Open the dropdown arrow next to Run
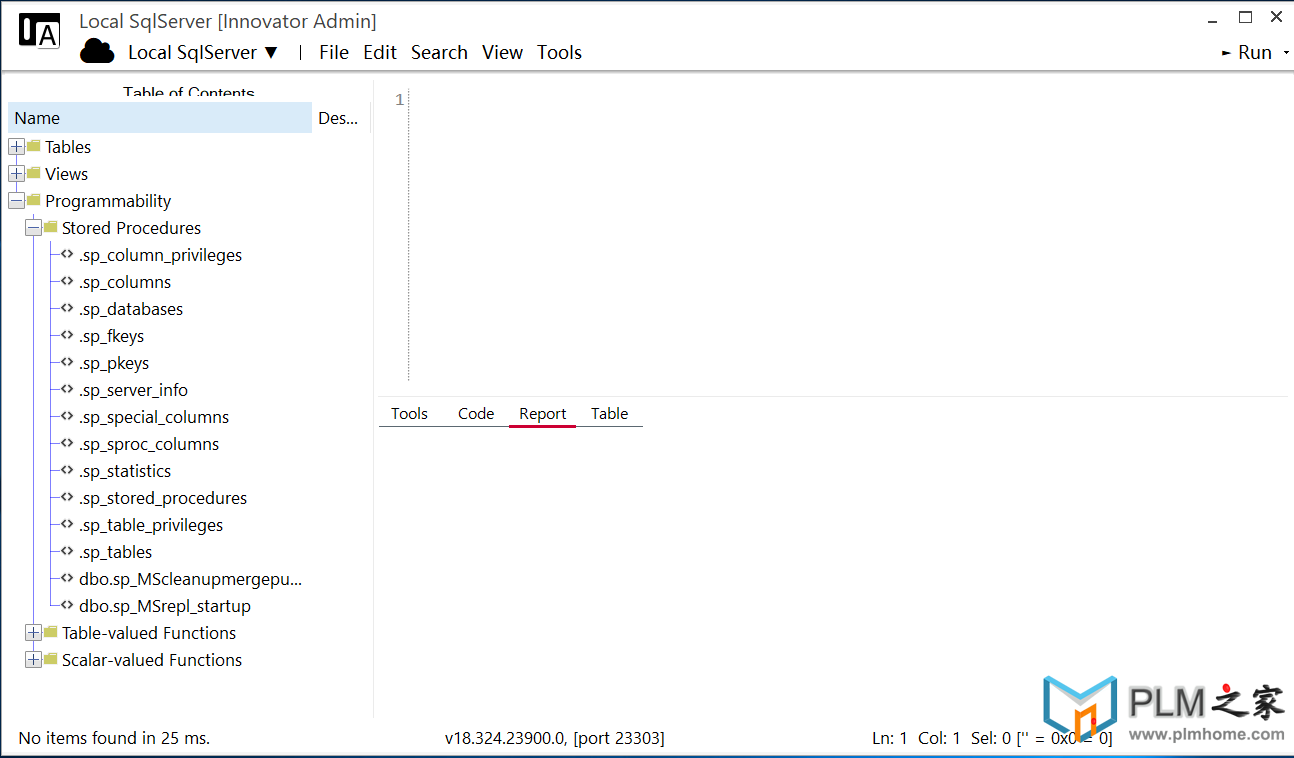This screenshot has height=758, width=1294. tap(1286, 53)
